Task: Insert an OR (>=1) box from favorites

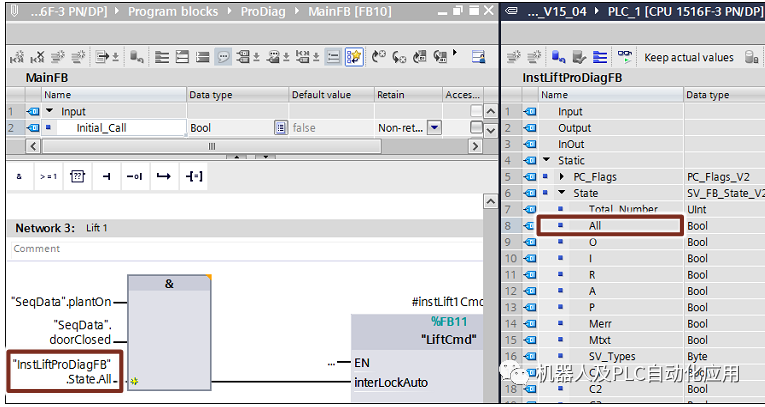Action: point(48,176)
